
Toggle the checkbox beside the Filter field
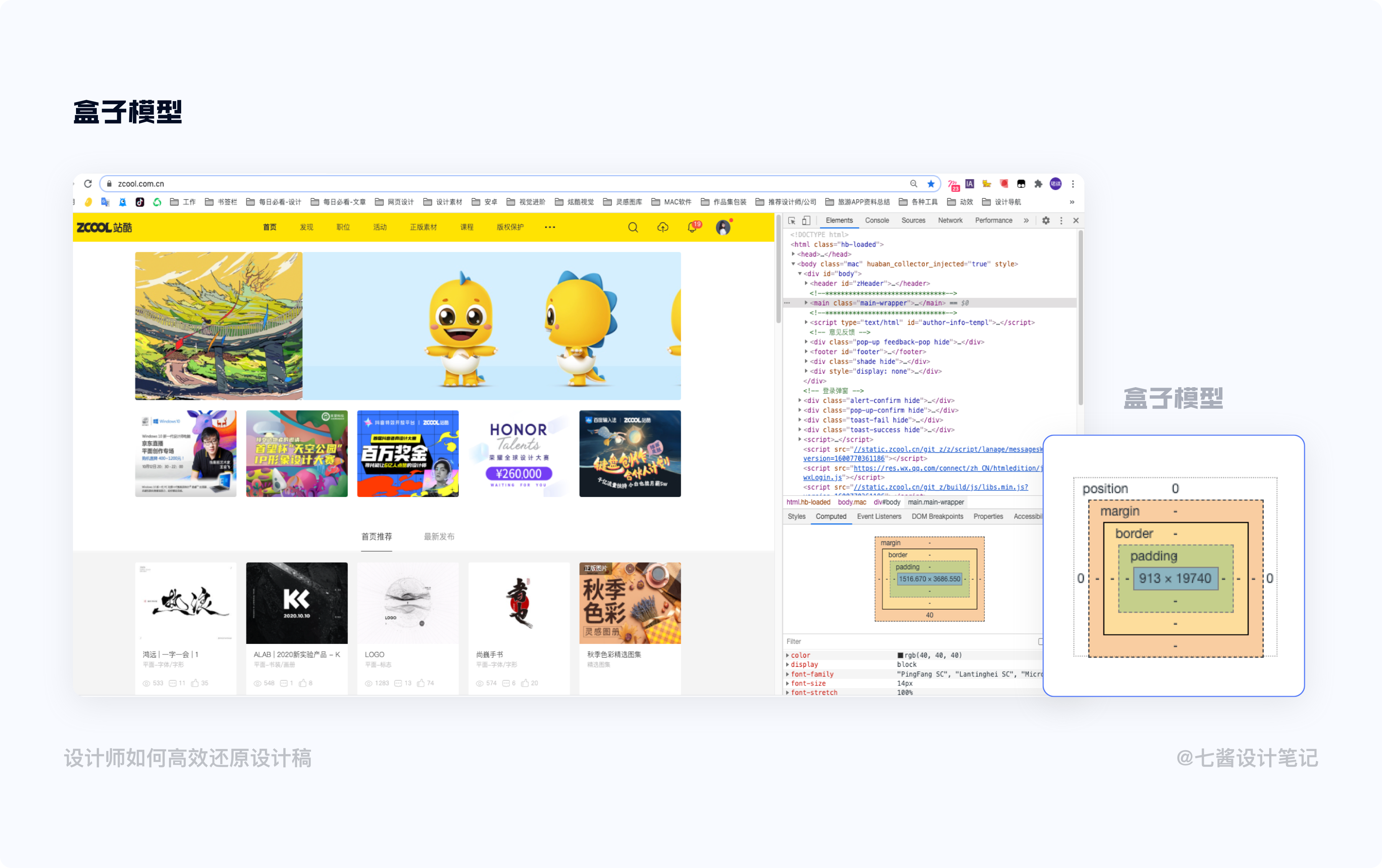1040,641
